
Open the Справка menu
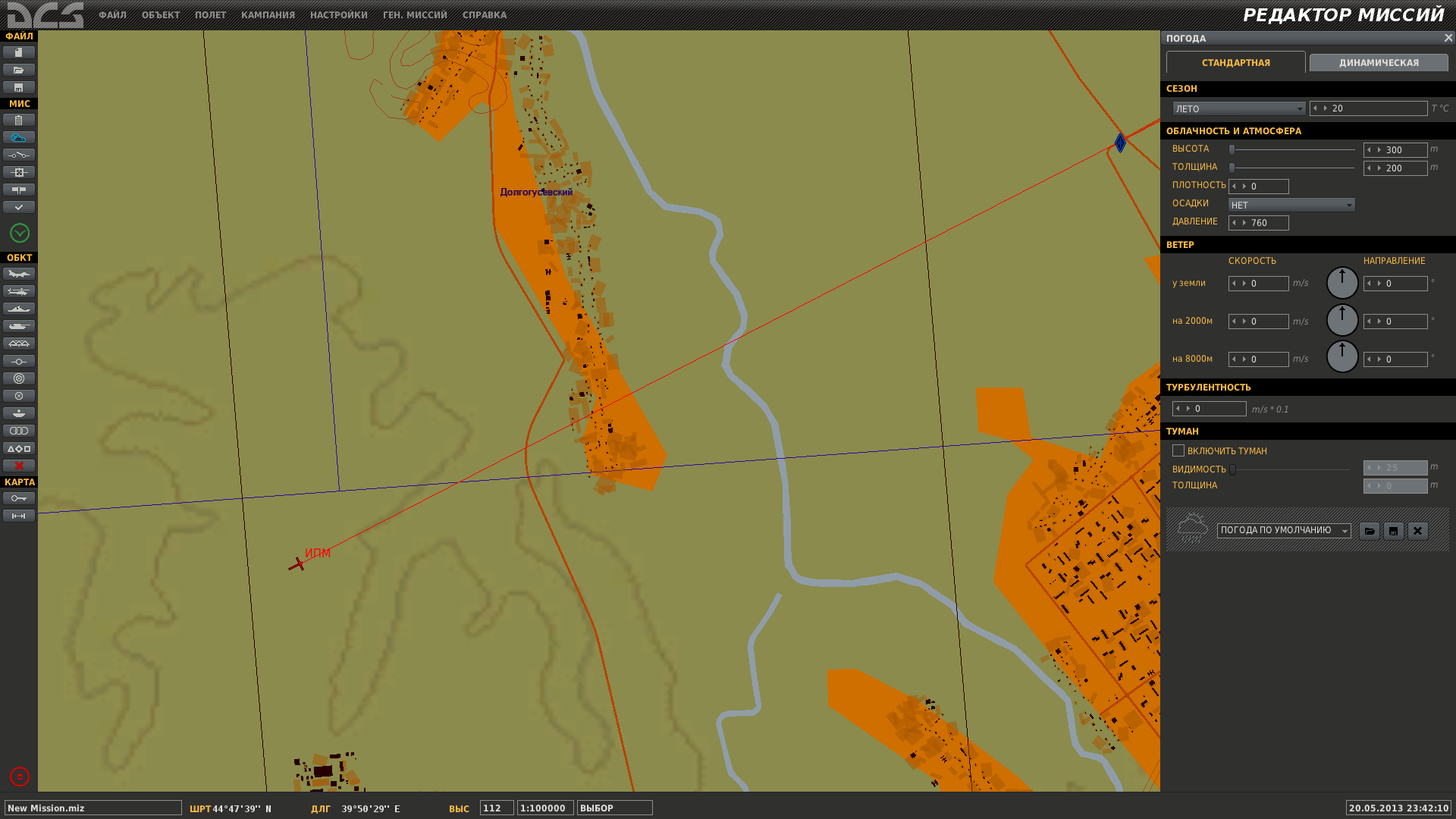[x=485, y=15]
